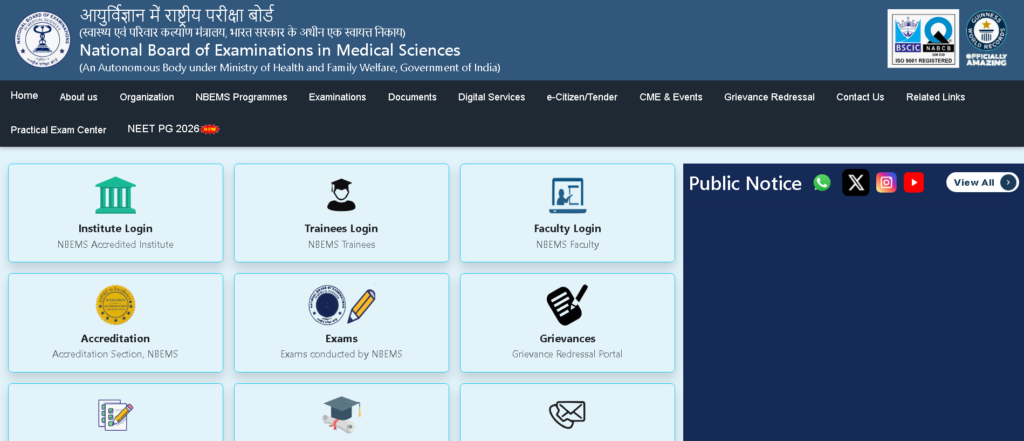Open the Instagram social icon
The image size is (1024, 441).
coord(886,182)
